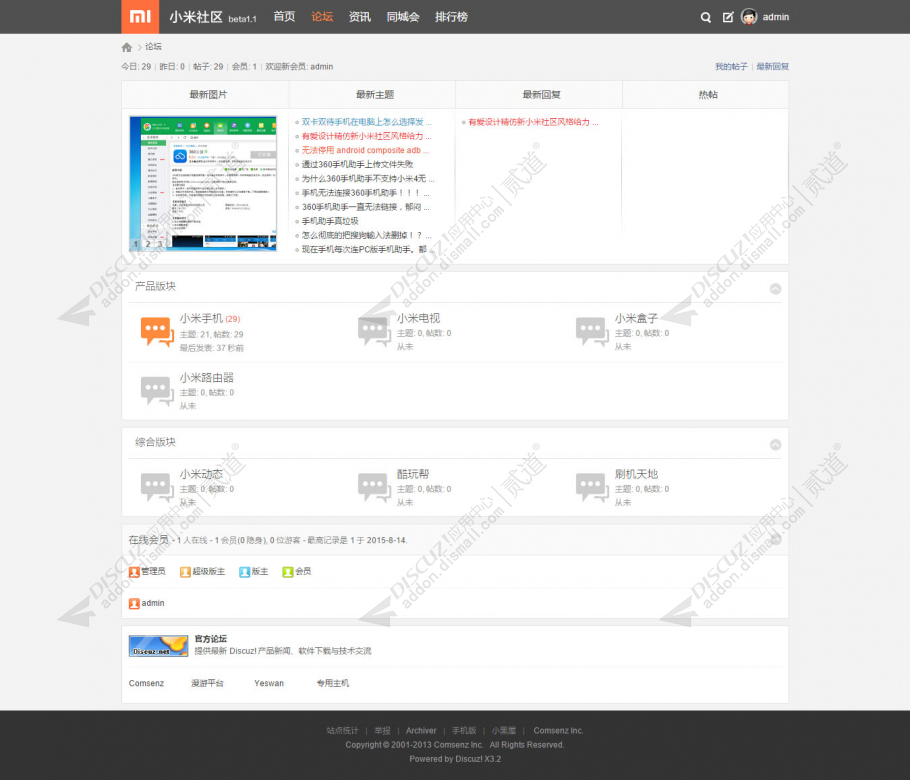This screenshot has height=780, width=910.
Task: Collapse the 综合版块 section
Action: click(775, 444)
